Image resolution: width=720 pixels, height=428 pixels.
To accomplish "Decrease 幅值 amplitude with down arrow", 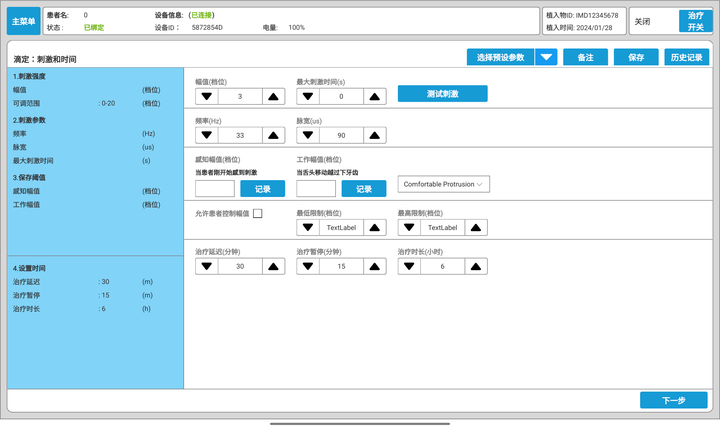I will tap(207, 97).
